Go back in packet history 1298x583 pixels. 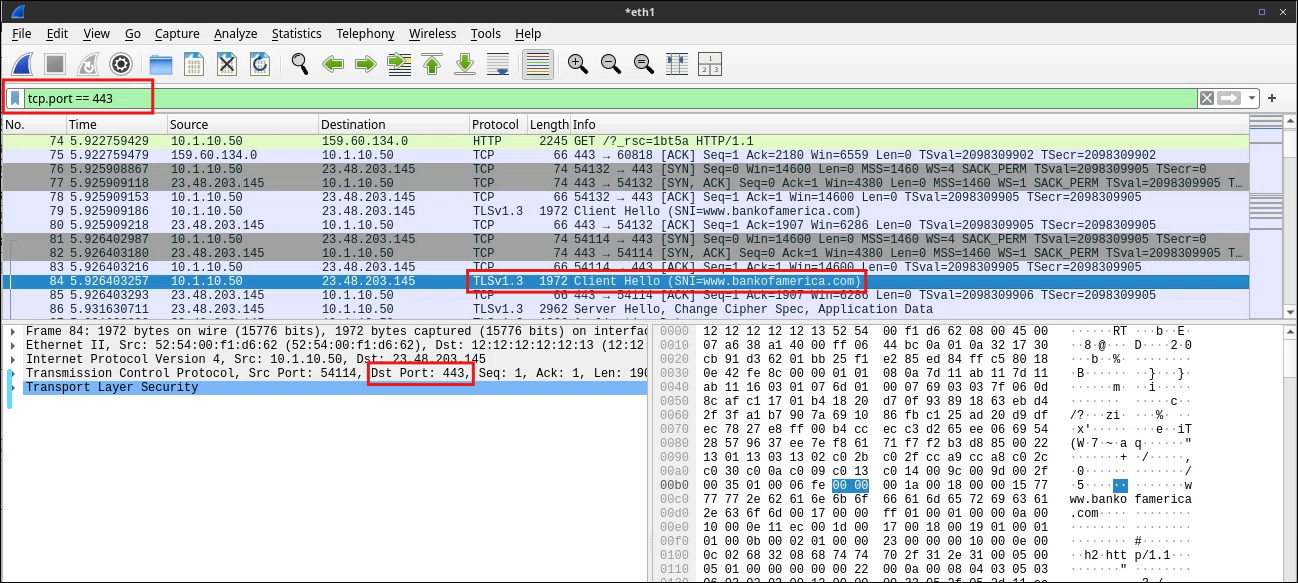pyautogui.click(x=333, y=64)
